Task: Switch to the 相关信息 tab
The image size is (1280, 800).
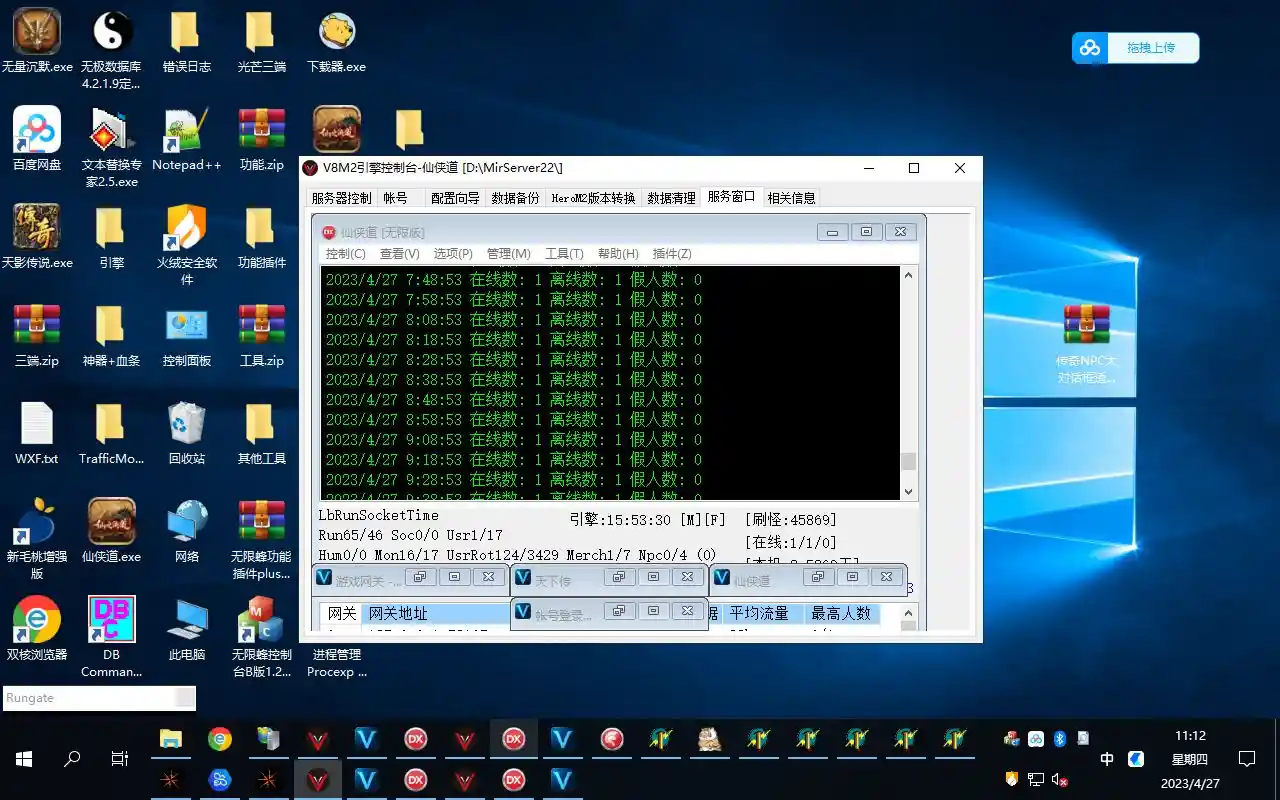Action: [x=791, y=198]
